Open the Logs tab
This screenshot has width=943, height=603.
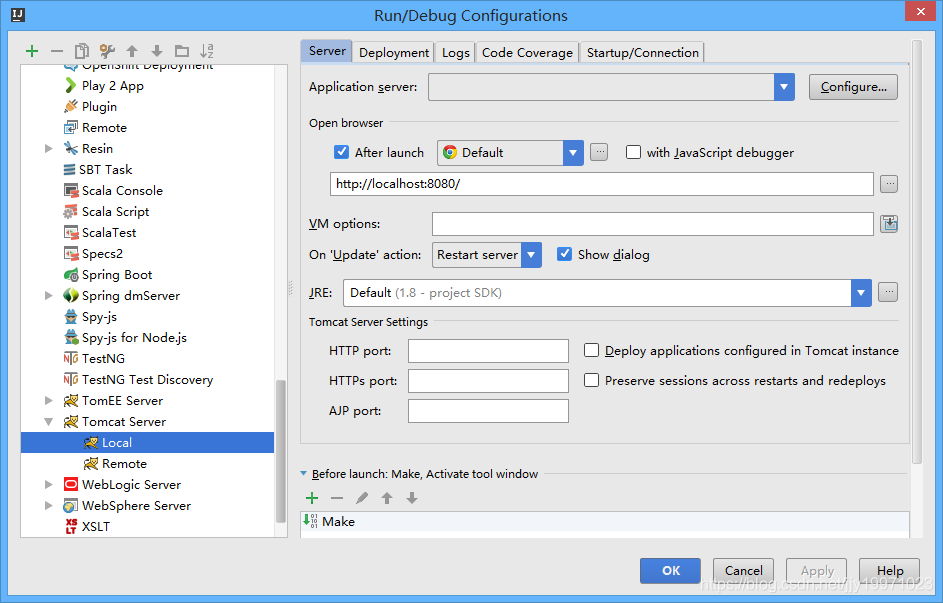click(x=455, y=53)
